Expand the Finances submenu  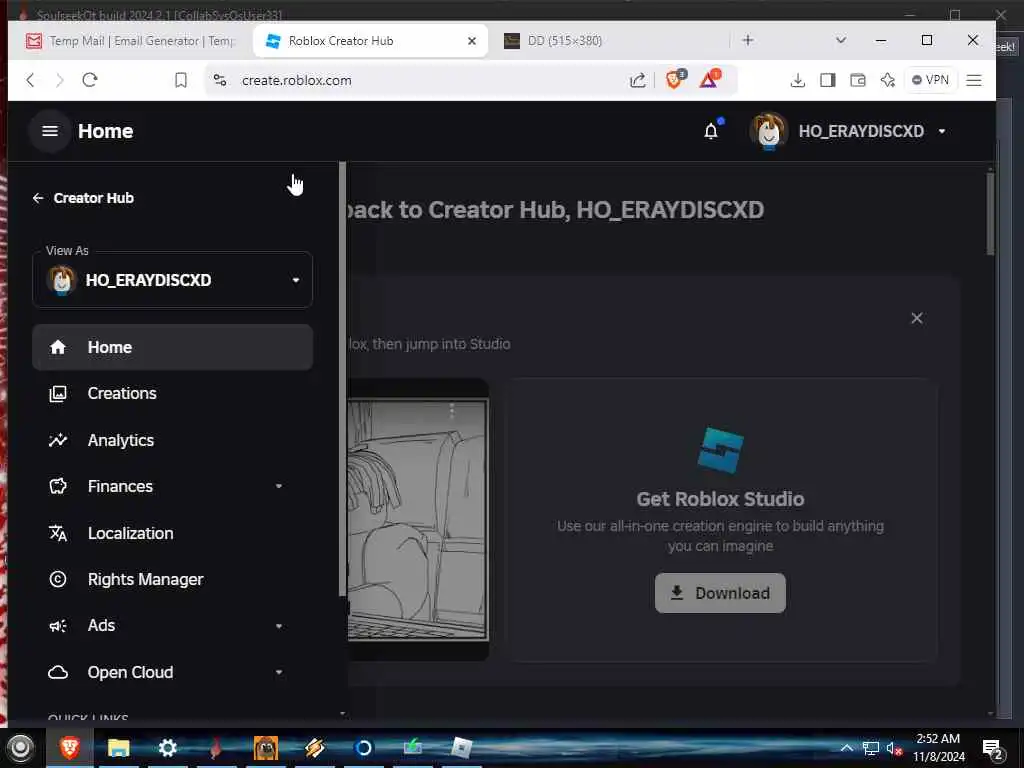pyautogui.click(x=279, y=487)
